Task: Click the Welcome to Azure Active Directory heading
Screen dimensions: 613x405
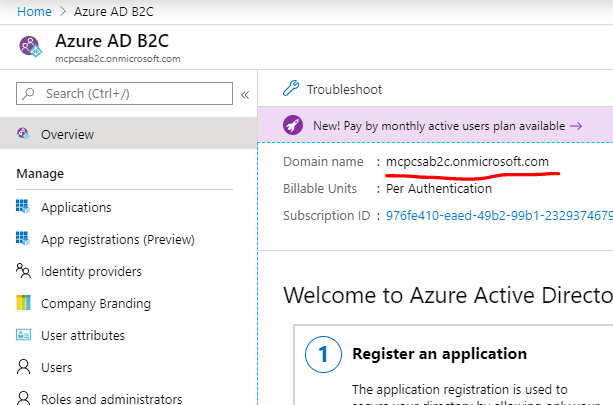Action: click(x=448, y=295)
